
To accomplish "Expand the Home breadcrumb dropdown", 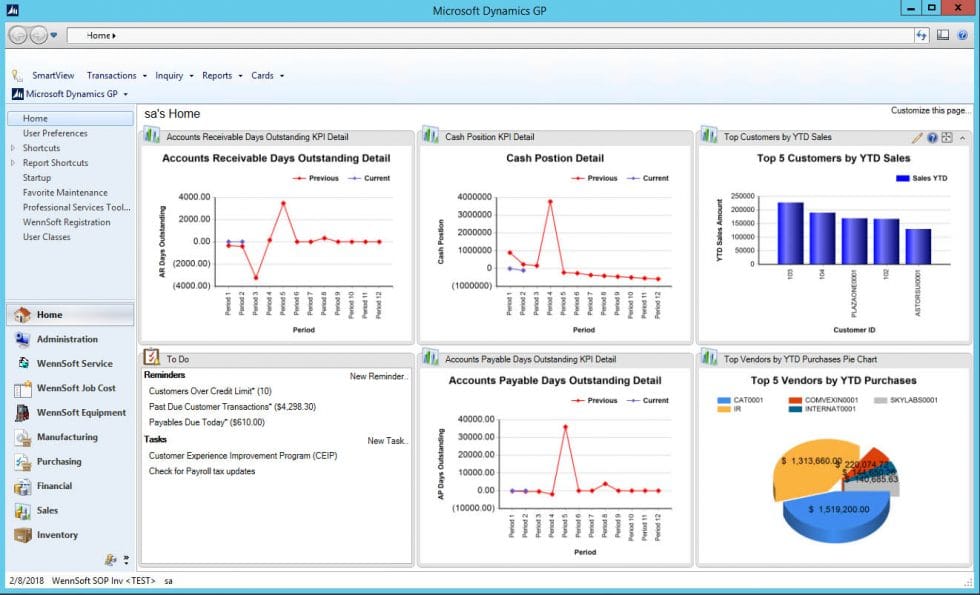I will [113, 33].
